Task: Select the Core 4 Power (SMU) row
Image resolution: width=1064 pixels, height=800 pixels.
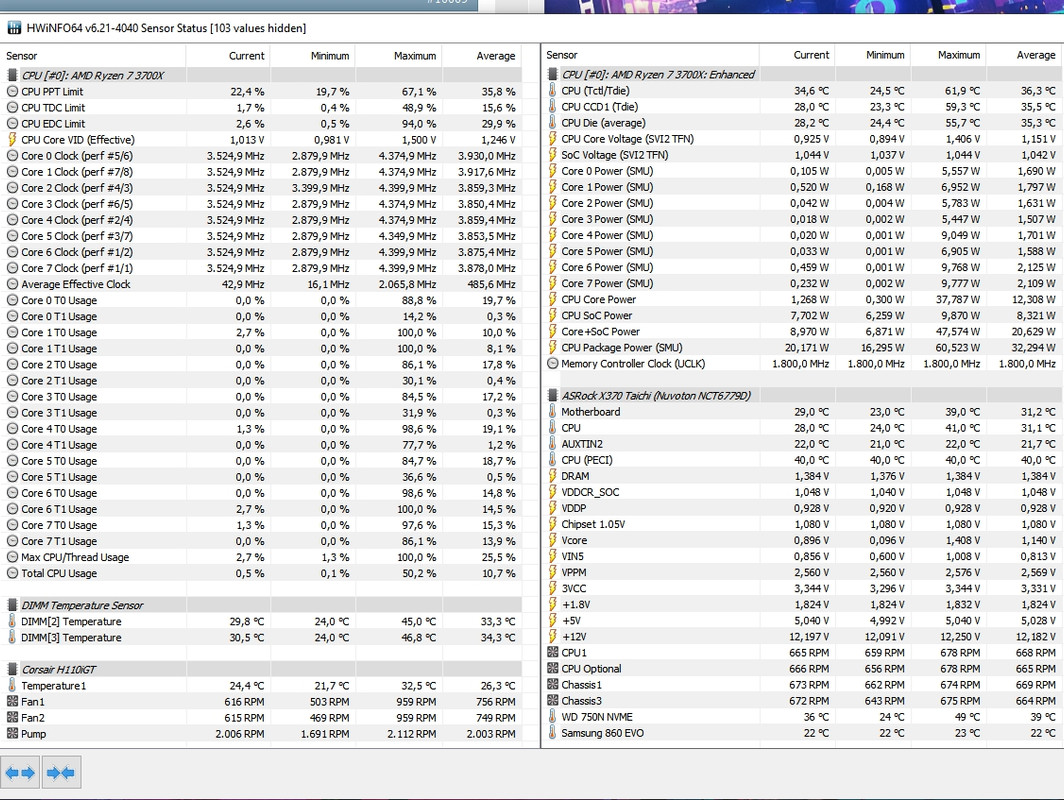Action: [802, 235]
